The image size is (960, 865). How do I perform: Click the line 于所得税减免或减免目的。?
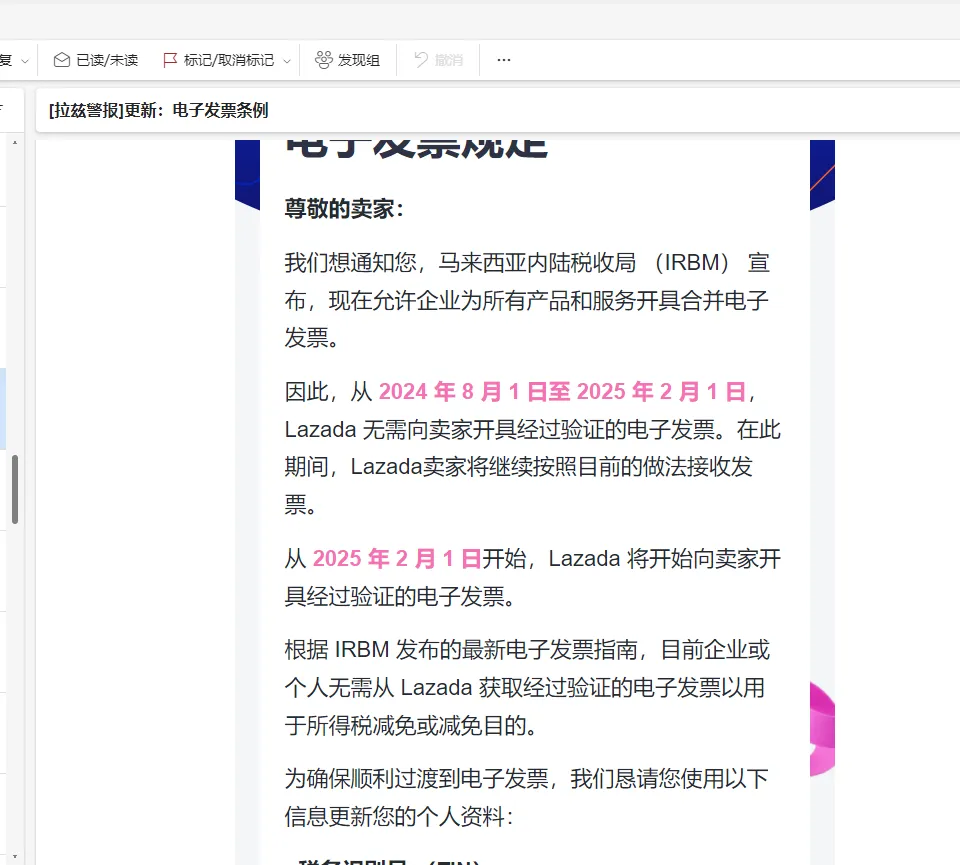point(411,726)
